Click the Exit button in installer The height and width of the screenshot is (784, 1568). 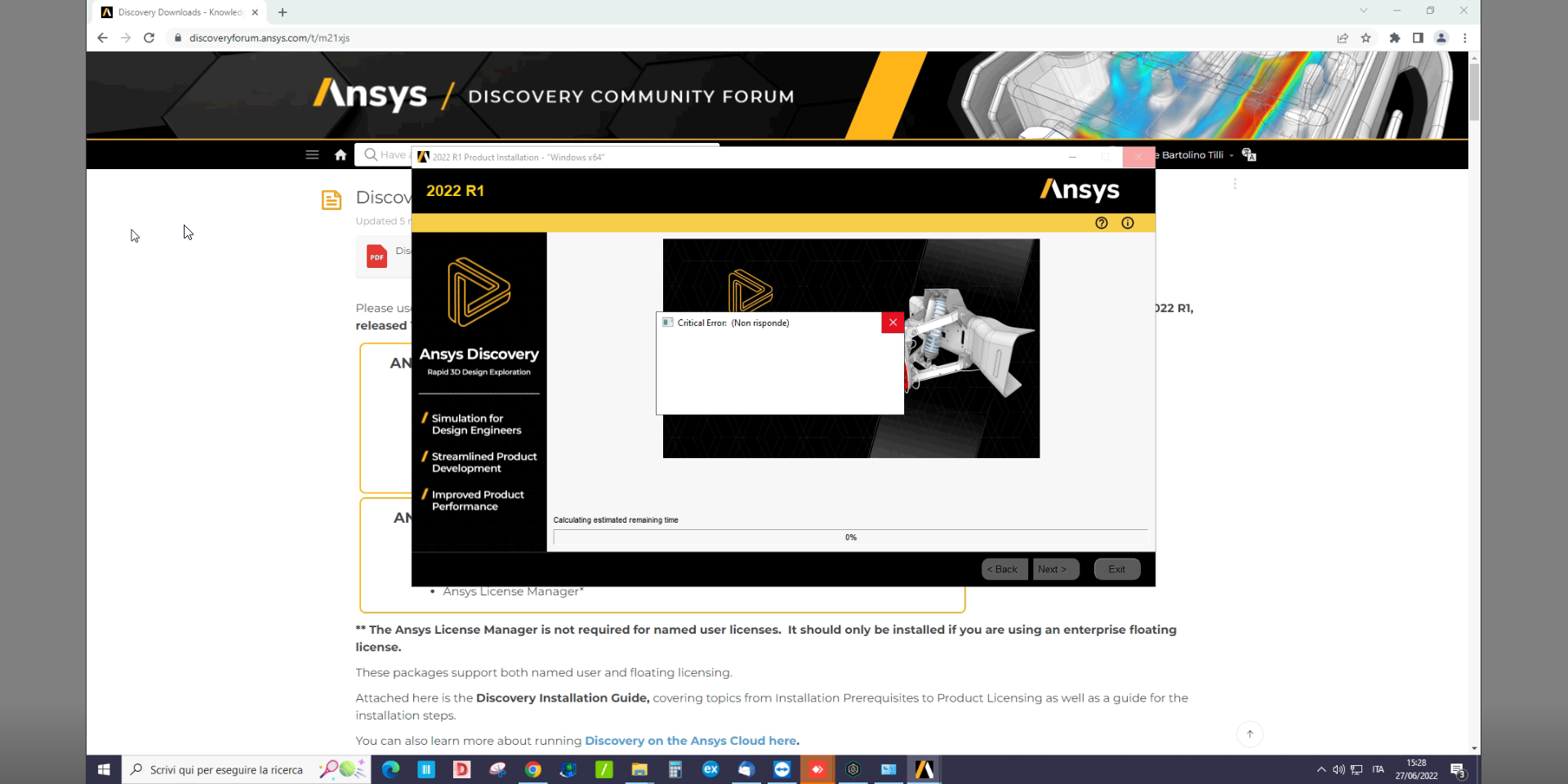click(x=1117, y=569)
